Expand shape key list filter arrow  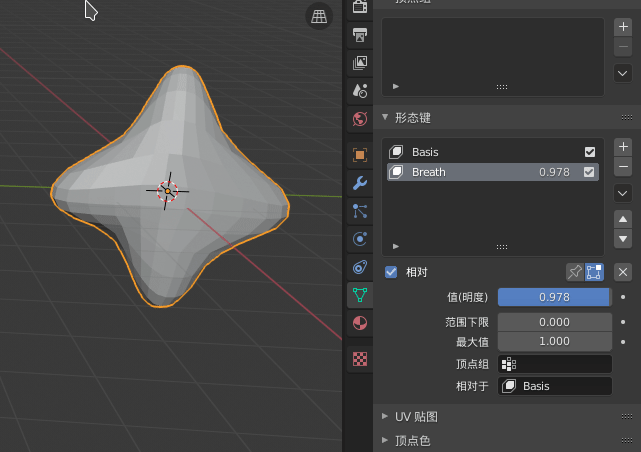(x=396, y=246)
